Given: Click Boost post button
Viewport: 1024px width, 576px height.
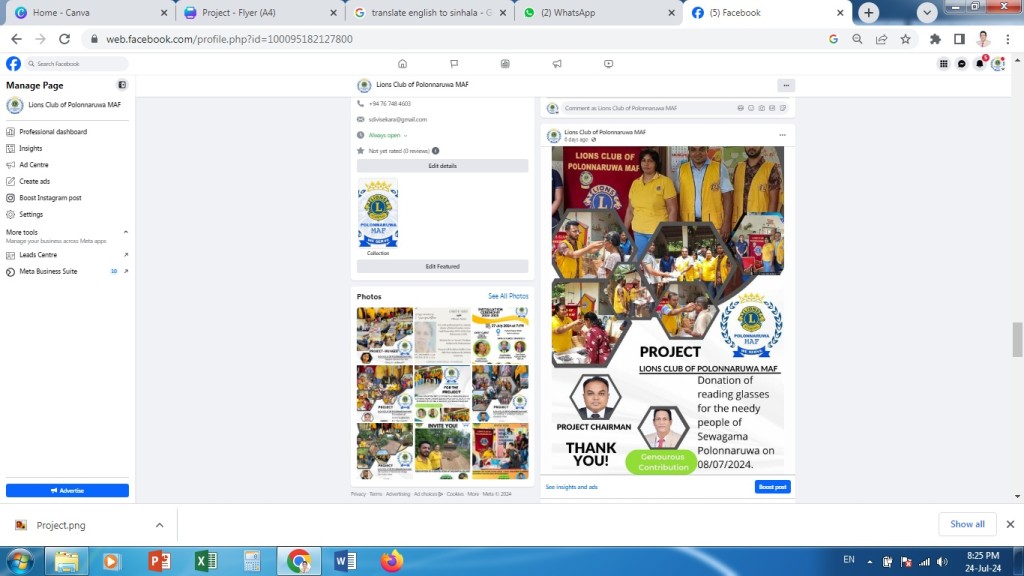Looking at the screenshot, I should pyautogui.click(x=773, y=487).
